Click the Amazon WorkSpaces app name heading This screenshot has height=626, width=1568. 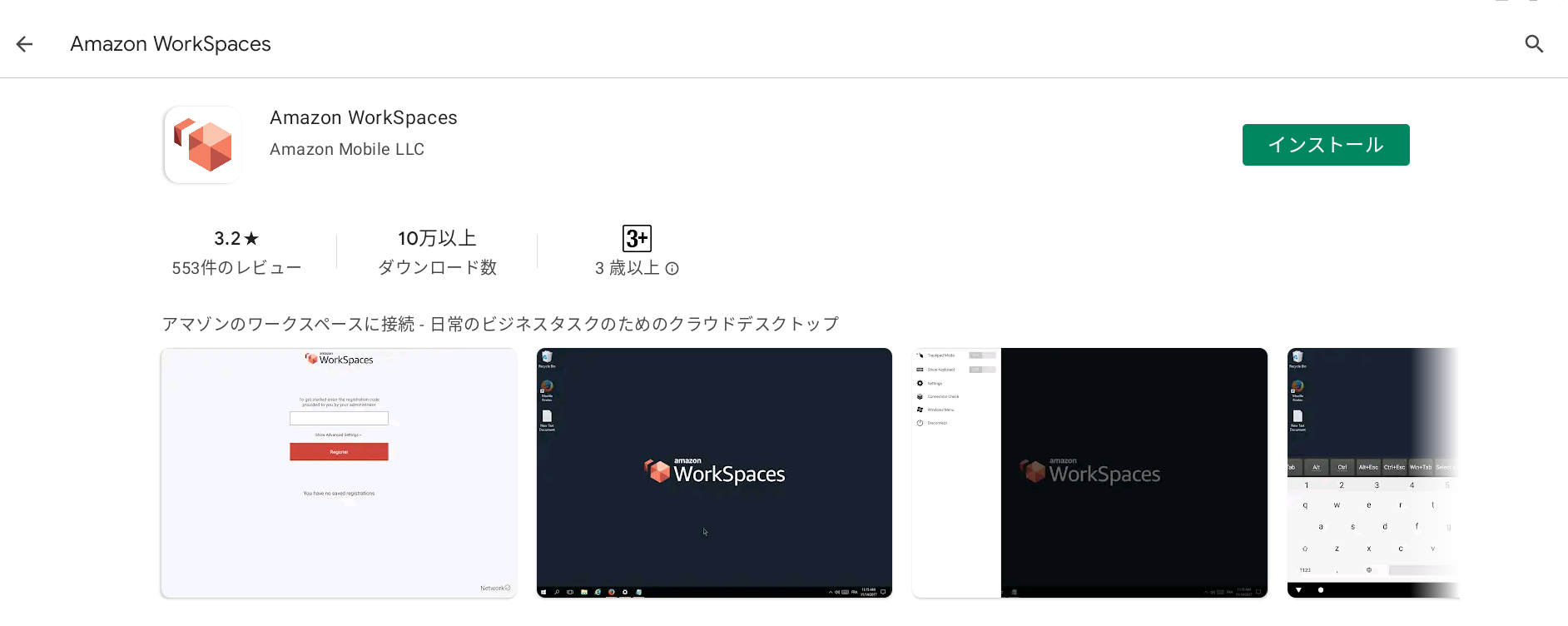click(x=364, y=117)
